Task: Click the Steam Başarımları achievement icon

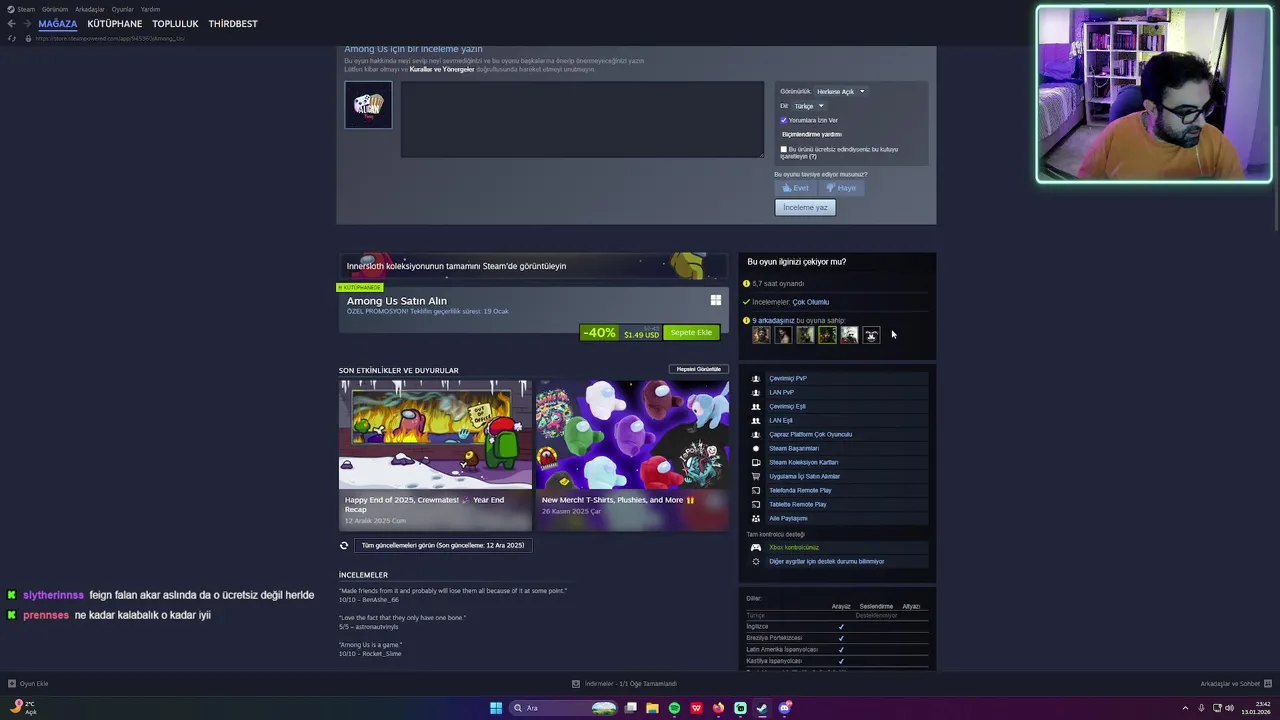Action: [756, 449]
